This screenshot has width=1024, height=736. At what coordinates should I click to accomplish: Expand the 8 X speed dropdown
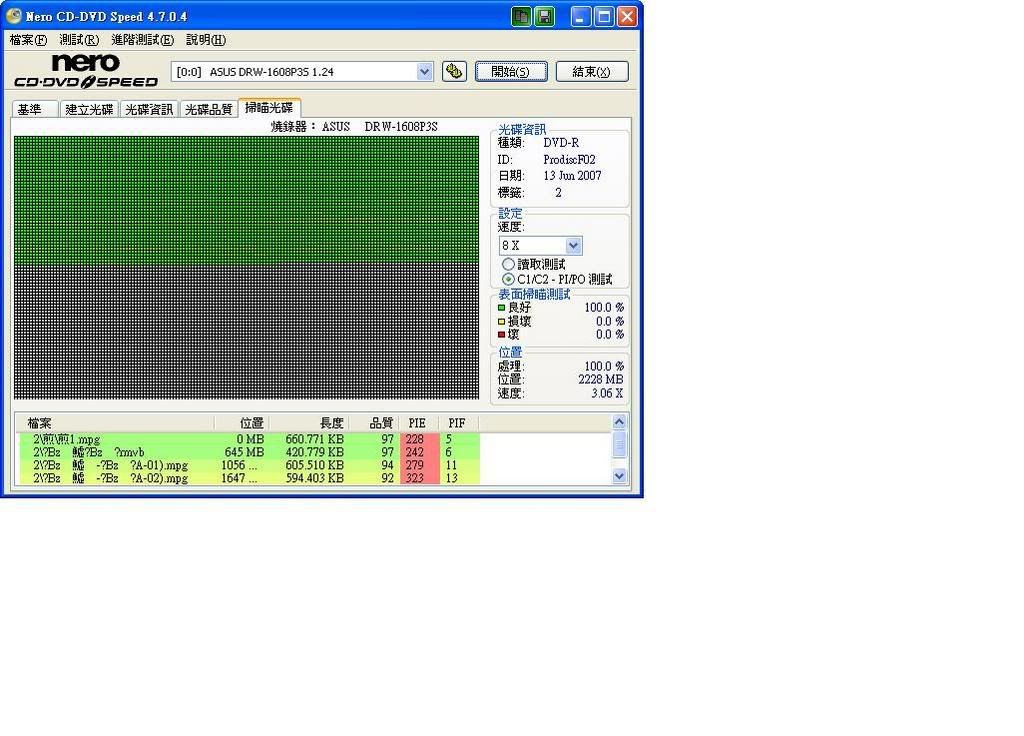[573, 245]
